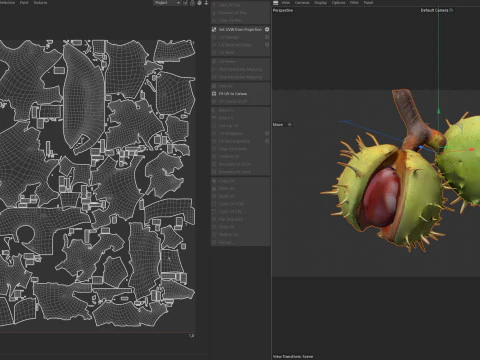The width and height of the screenshot is (480, 360).
Task: Click Set UVW from Projection command
Action: pos(240,30)
